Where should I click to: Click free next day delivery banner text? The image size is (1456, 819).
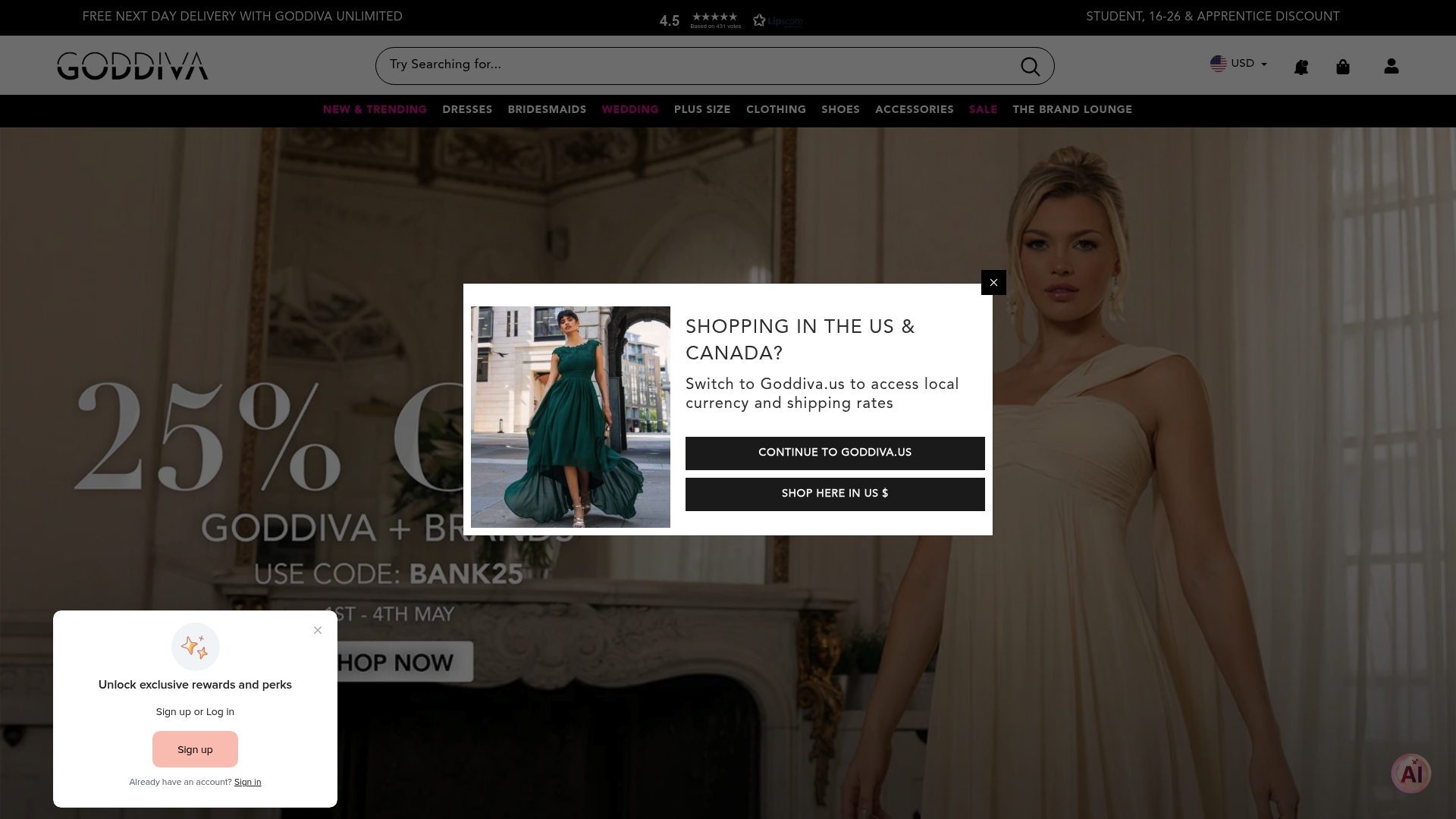point(242,17)
